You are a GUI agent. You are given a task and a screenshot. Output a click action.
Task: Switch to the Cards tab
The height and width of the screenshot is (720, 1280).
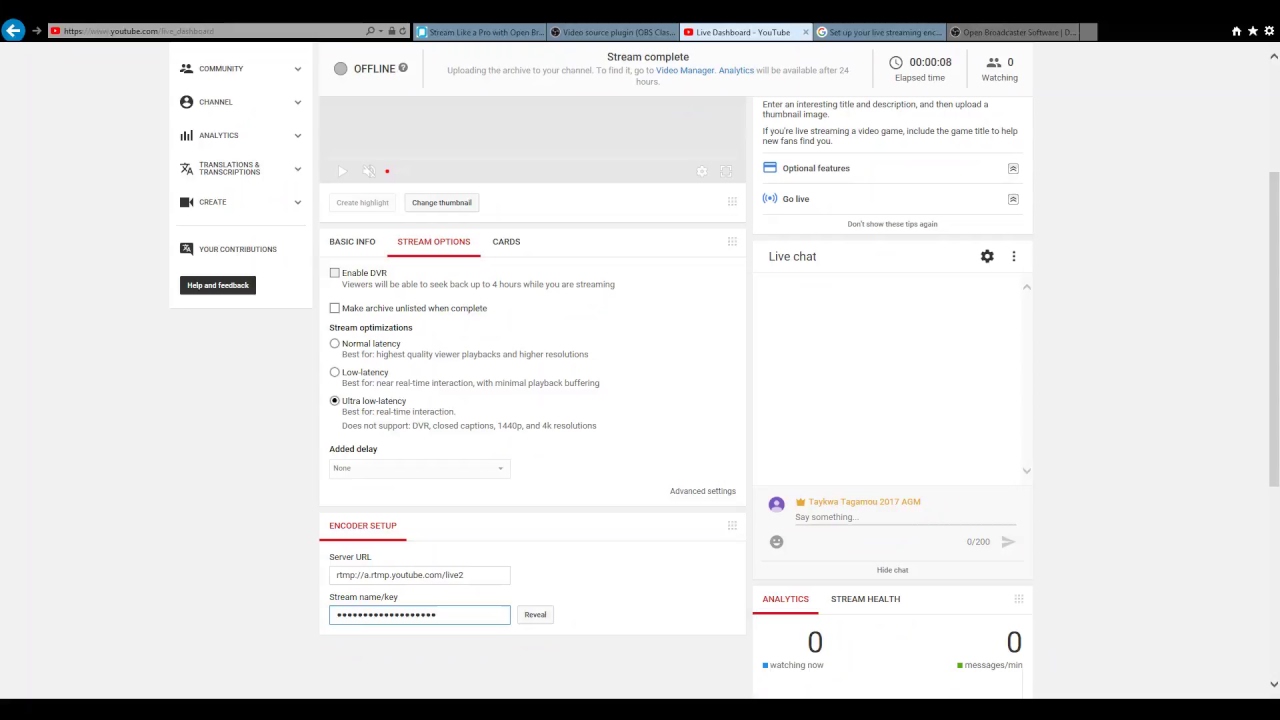tap(506, 242)
